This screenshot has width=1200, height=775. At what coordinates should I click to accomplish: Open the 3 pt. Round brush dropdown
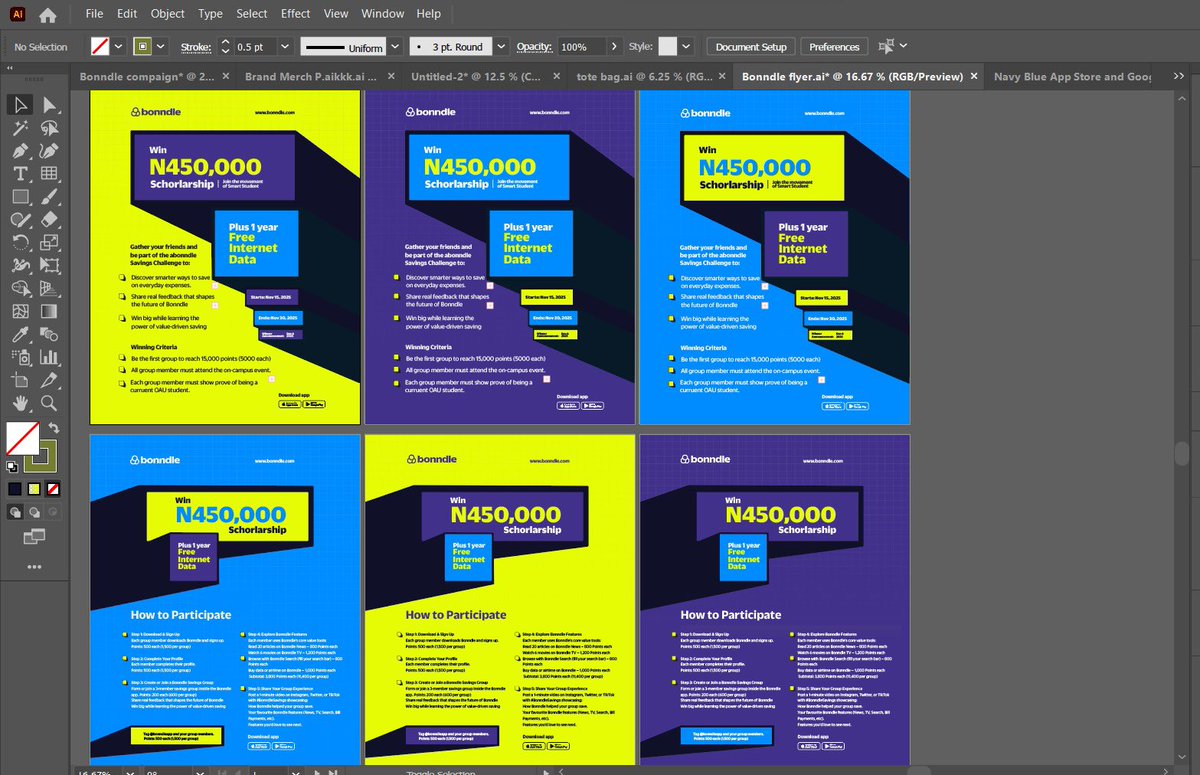pos(500,47)
